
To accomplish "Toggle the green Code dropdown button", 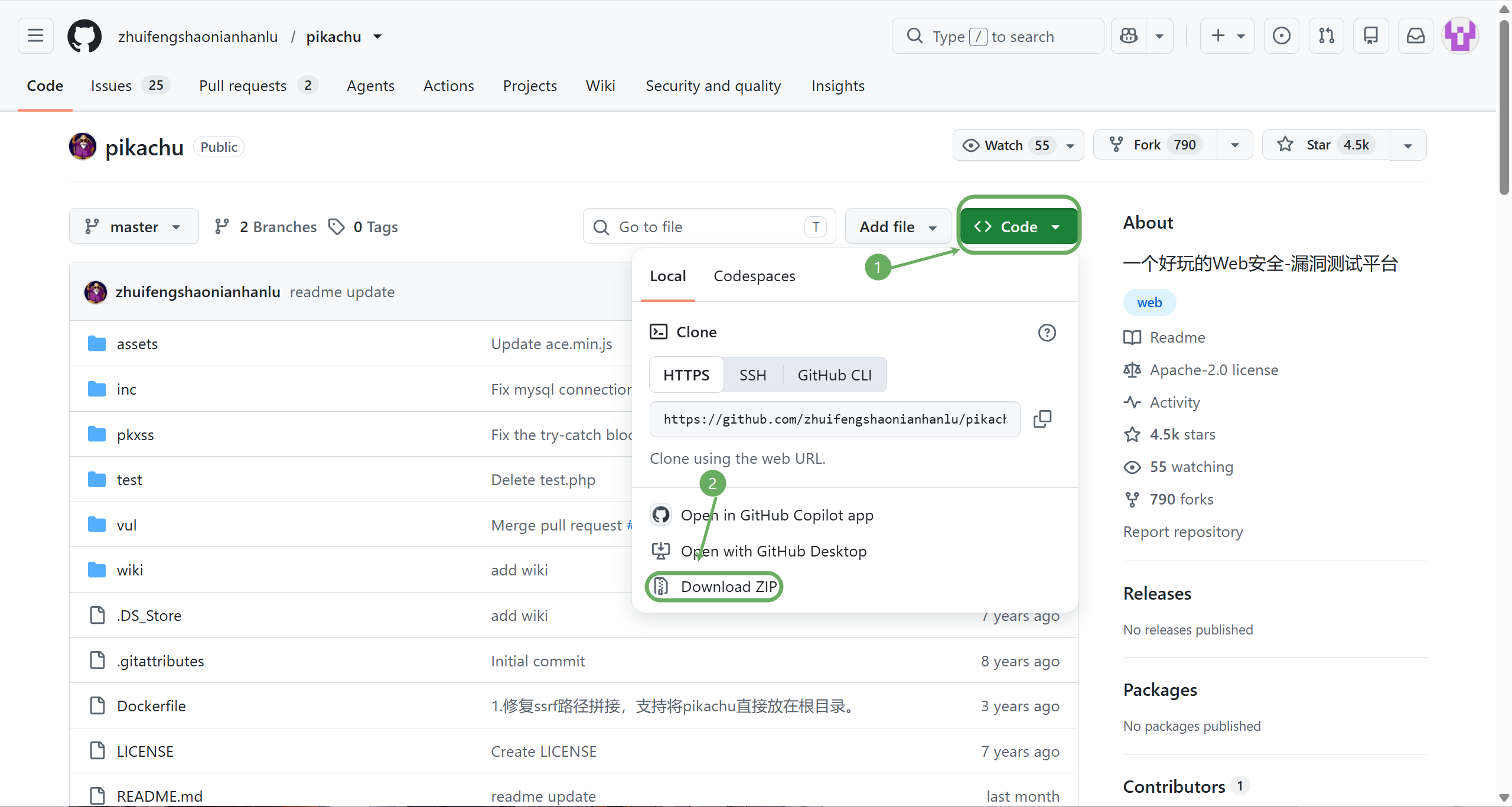I will 1019,227.
